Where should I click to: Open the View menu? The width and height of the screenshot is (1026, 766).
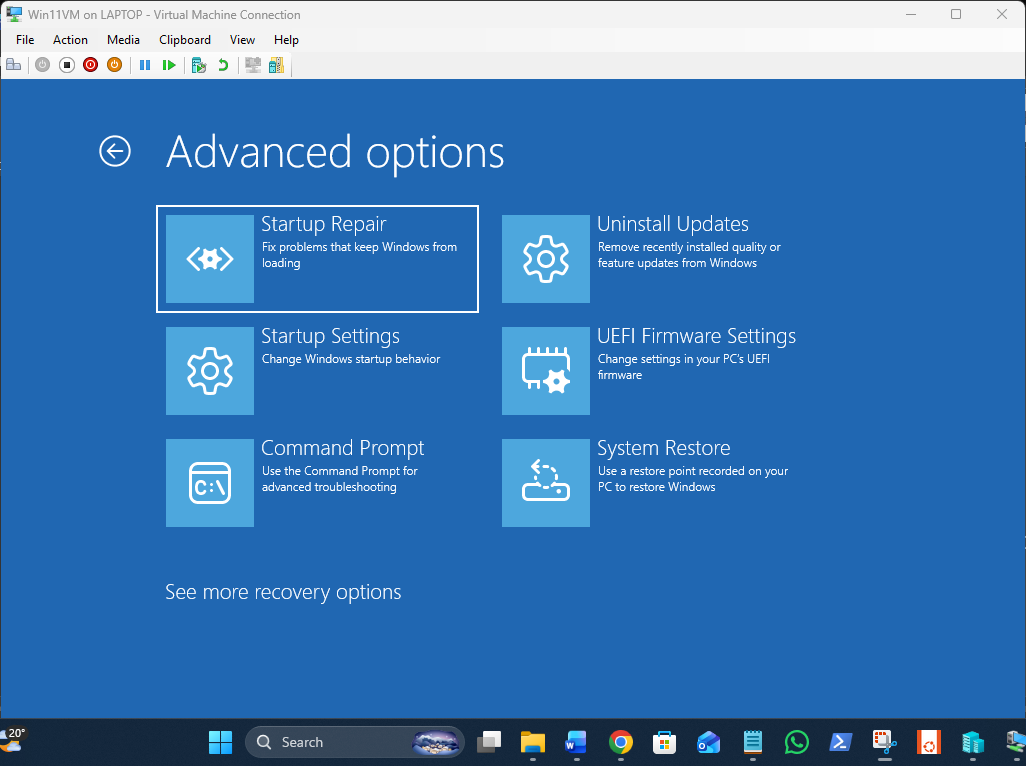(242, 40)
